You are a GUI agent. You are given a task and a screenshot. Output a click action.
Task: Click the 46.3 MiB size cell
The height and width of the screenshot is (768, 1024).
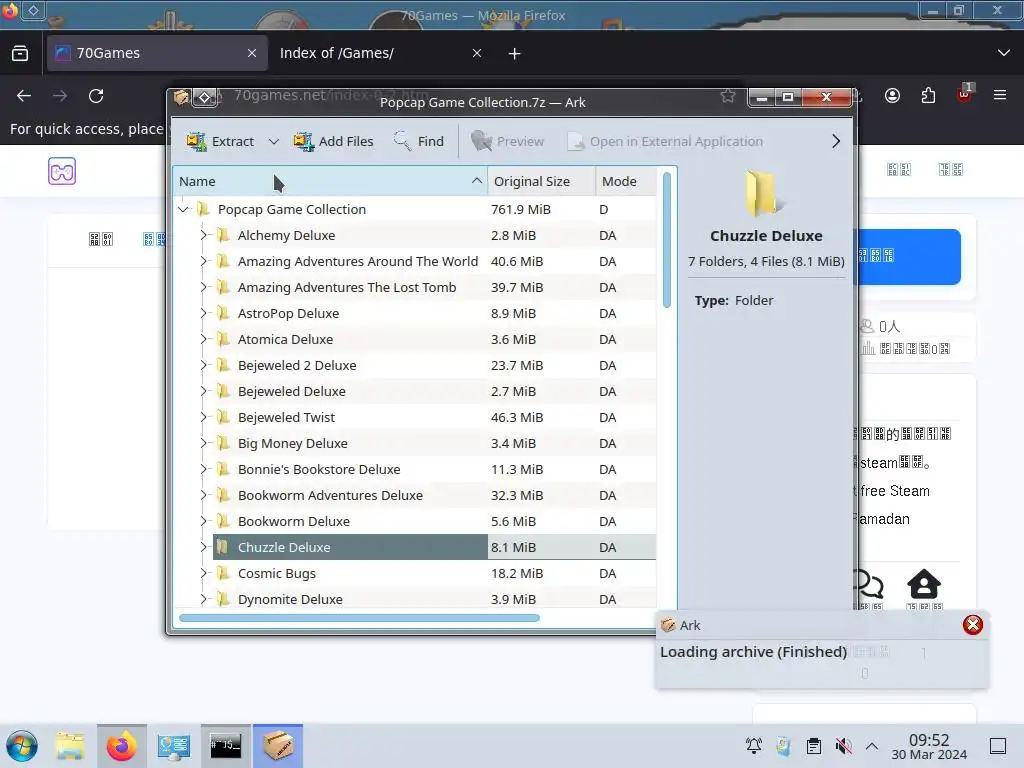pos(517,417)
